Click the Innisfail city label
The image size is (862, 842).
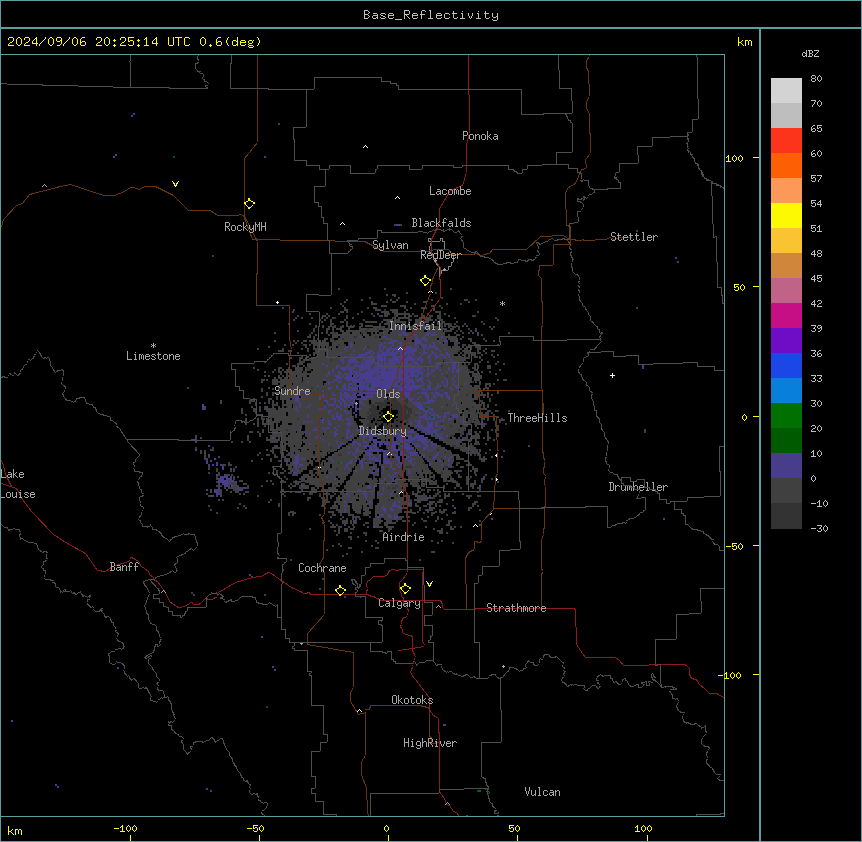point(415,326)
